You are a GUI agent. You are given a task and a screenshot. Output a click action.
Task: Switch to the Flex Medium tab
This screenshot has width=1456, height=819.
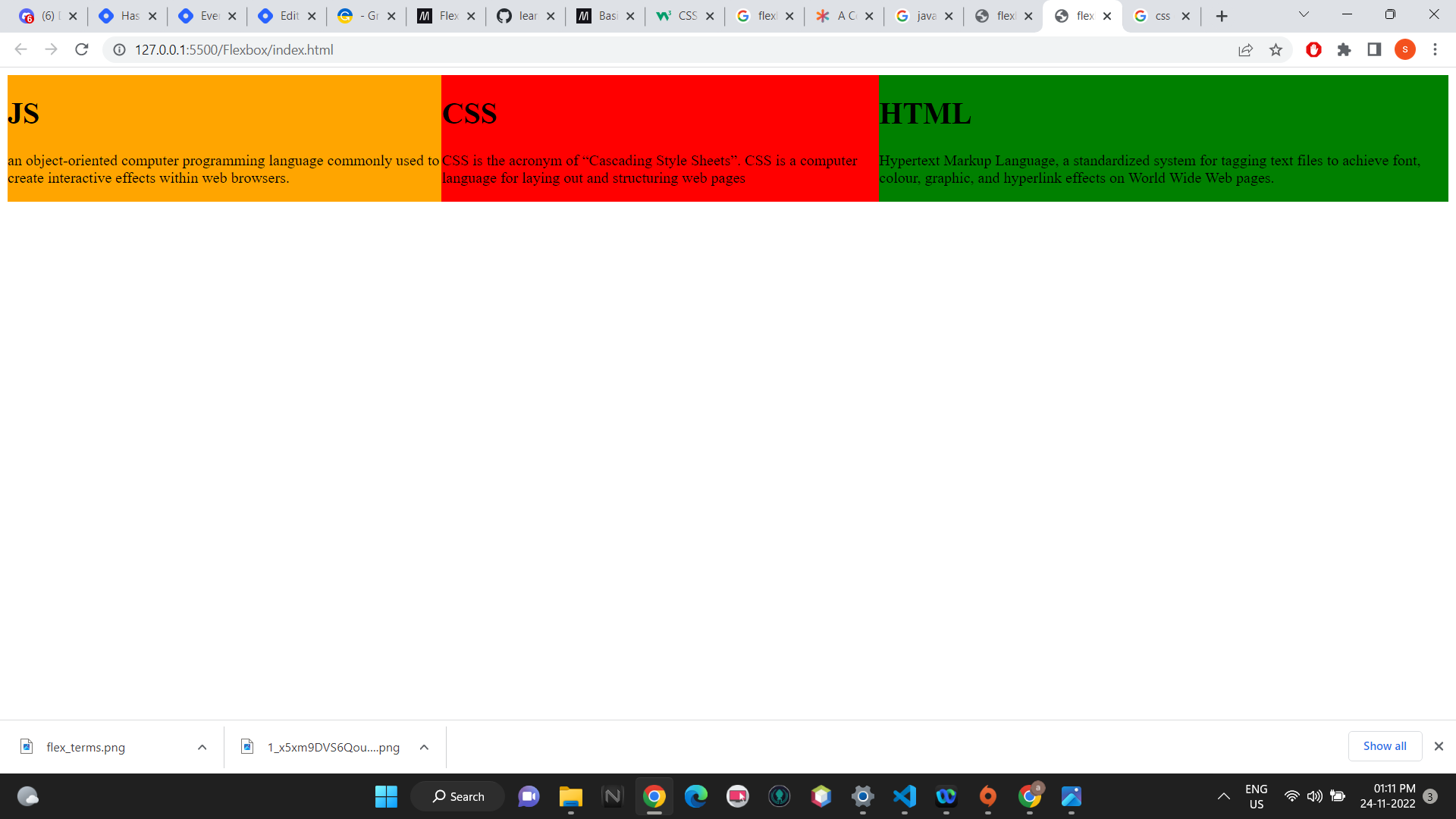[x=445, y=16]
